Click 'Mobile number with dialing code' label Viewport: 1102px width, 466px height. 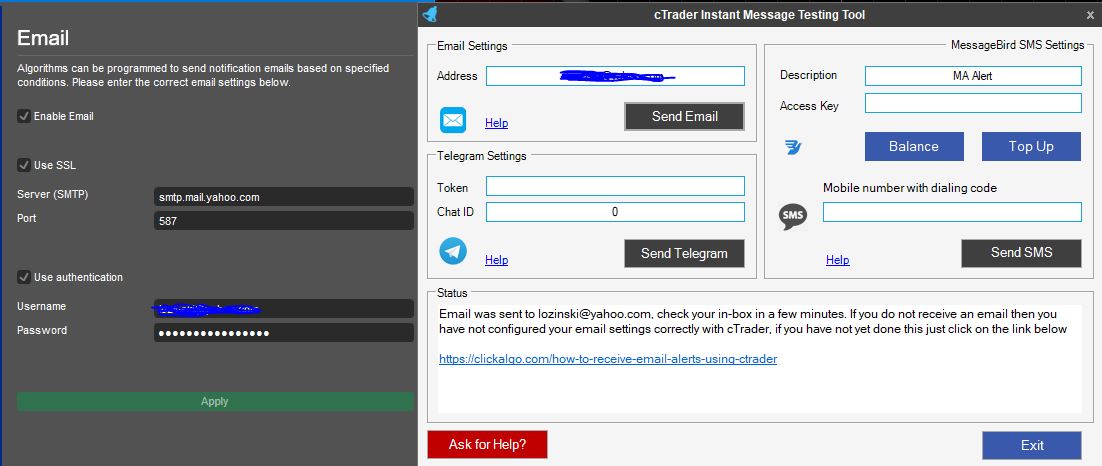click(909, 188)
